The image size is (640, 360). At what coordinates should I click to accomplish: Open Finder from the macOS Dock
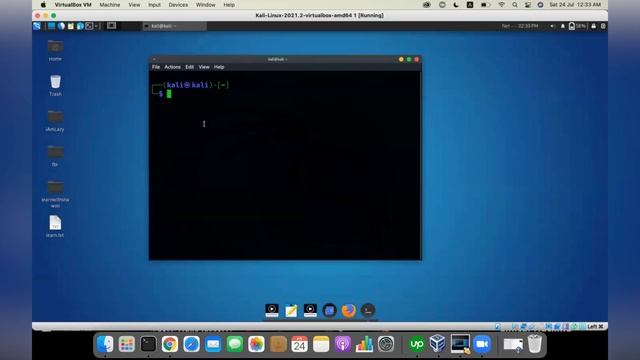pyautogui.click(x=105, y=344)
